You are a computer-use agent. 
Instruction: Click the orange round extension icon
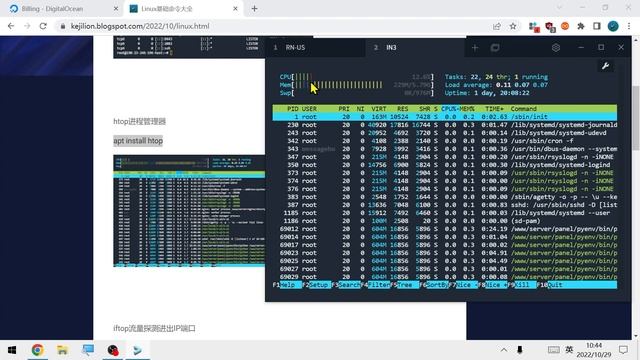coord(565,26)
